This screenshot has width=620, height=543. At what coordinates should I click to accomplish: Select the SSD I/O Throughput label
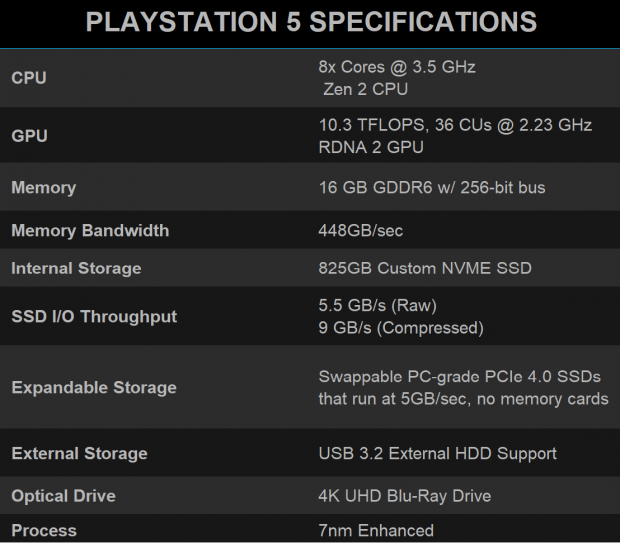click(94, 316)
